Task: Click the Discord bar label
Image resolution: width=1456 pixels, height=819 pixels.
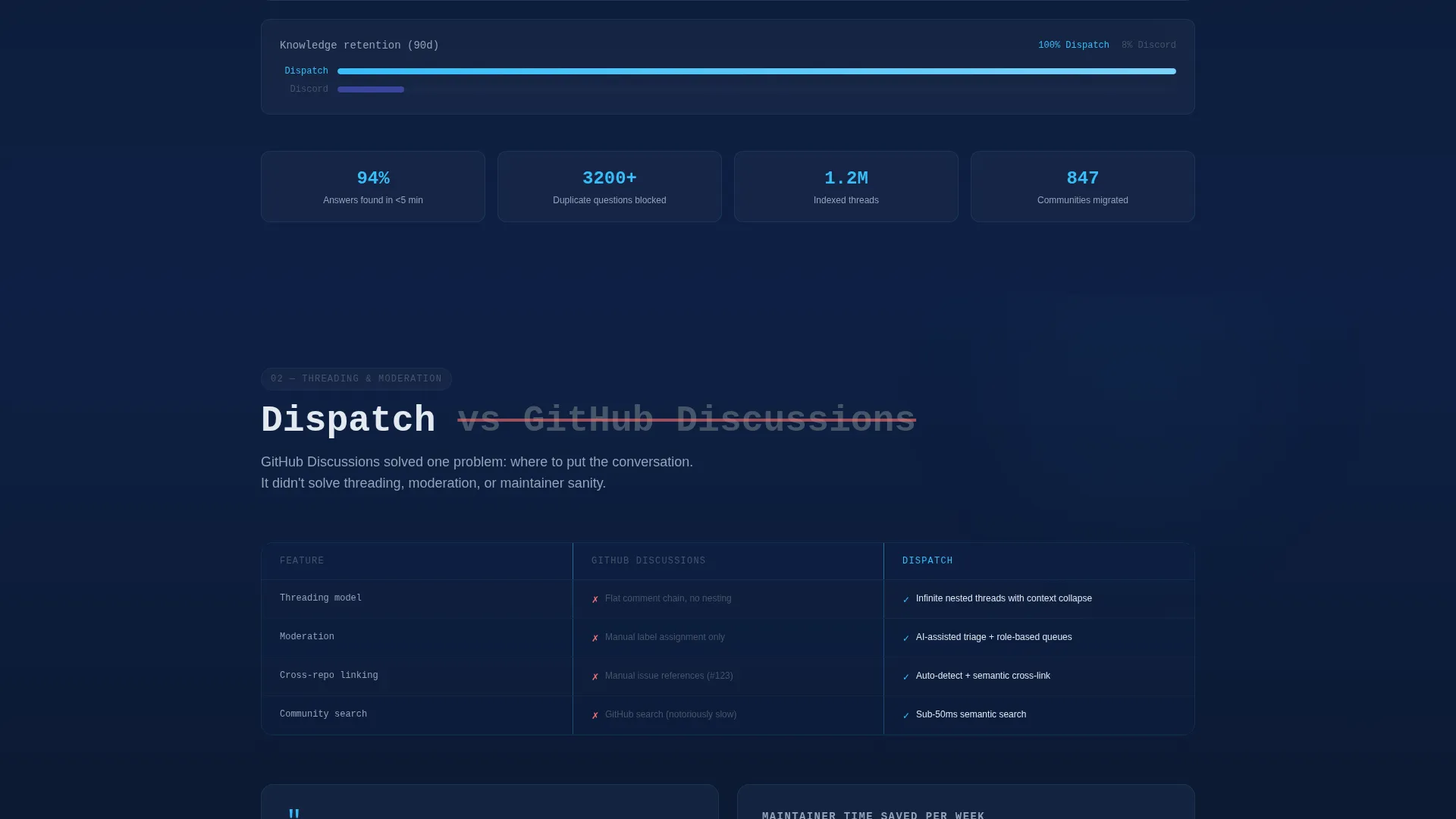Action: pyautogui.click(x=309, y=89)
